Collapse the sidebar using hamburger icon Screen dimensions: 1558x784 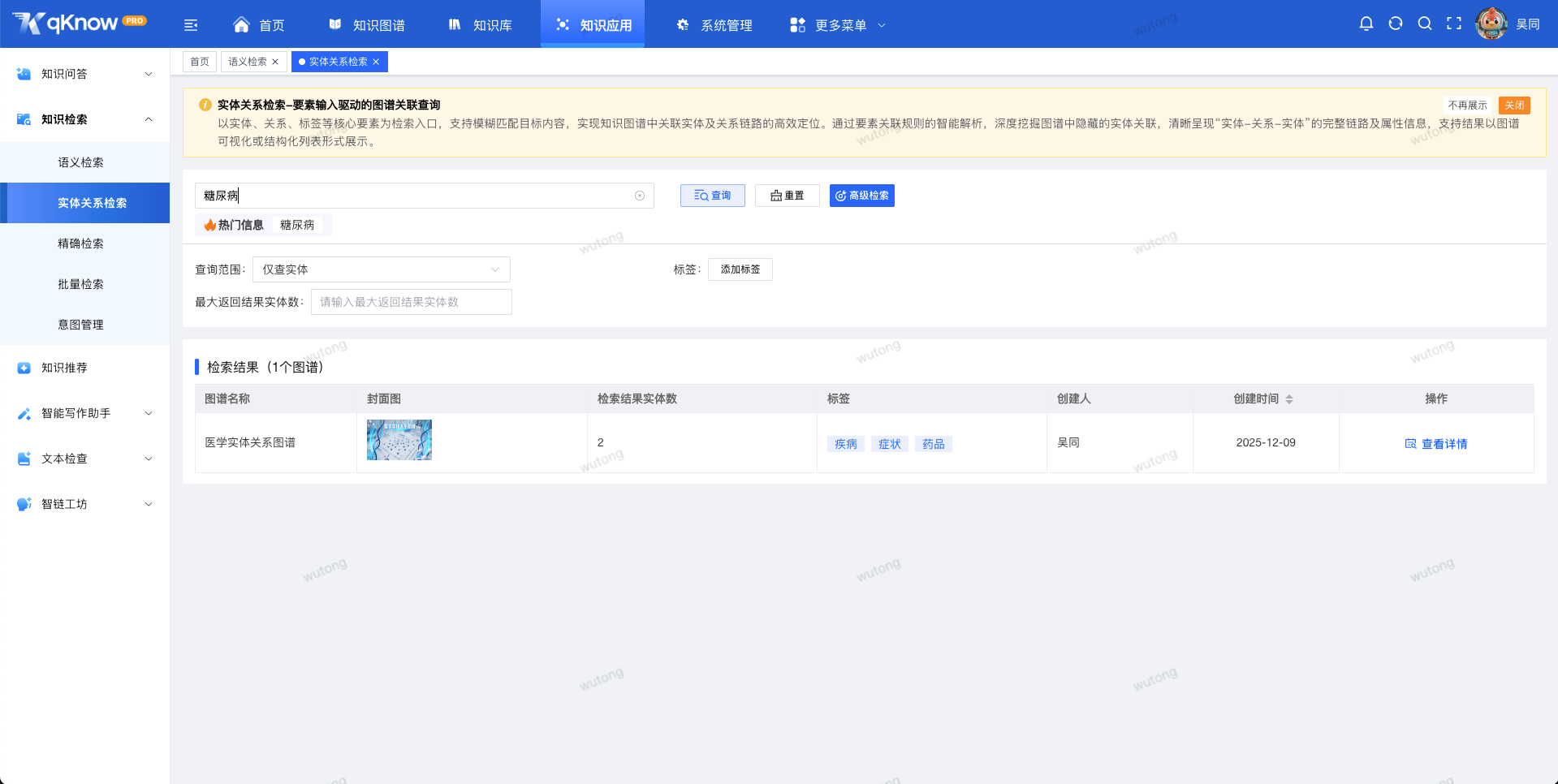(x=191, y=24)
